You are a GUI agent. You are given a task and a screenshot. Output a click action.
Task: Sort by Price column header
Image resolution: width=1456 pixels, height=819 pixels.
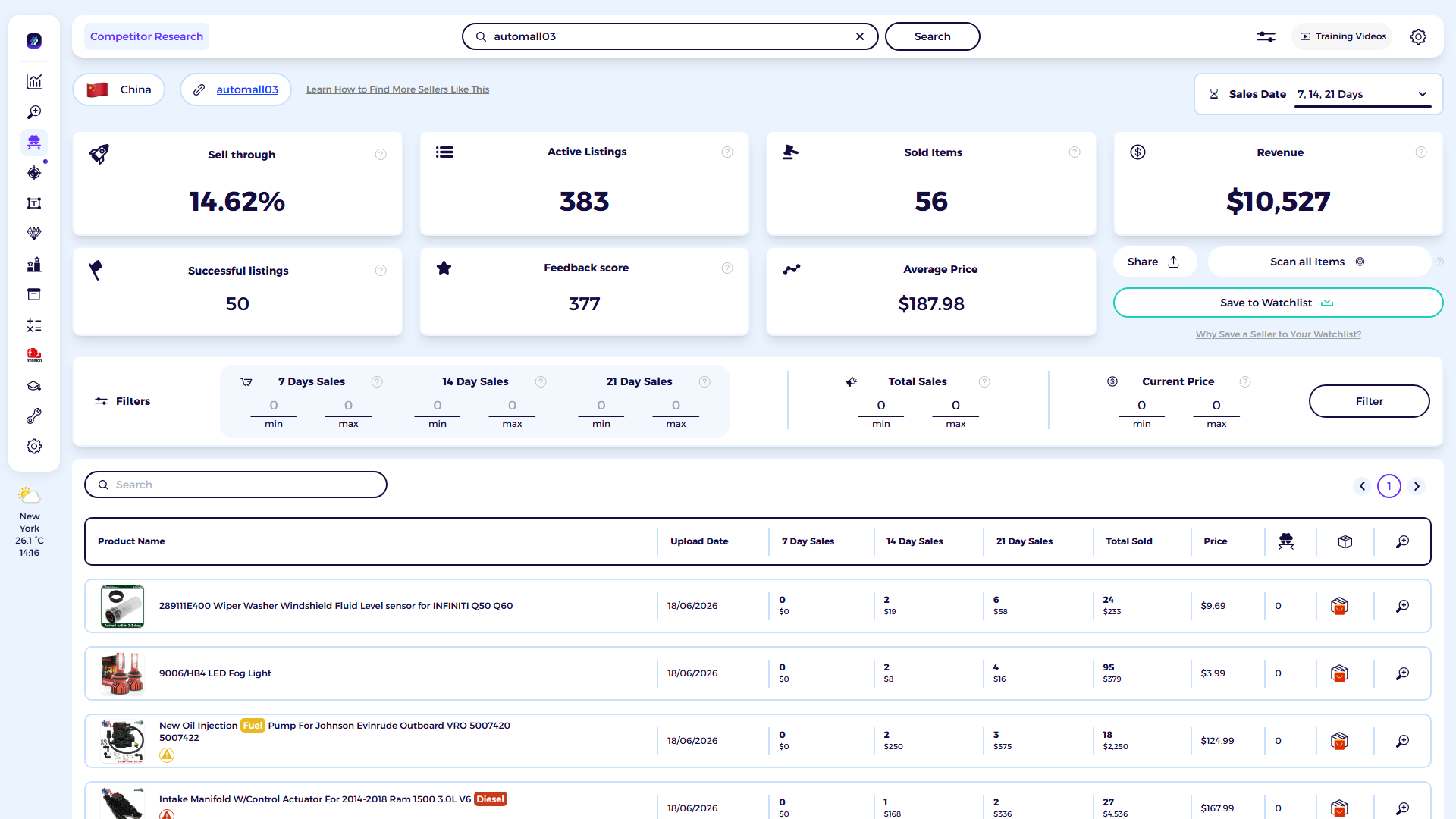pos(1215,541)
